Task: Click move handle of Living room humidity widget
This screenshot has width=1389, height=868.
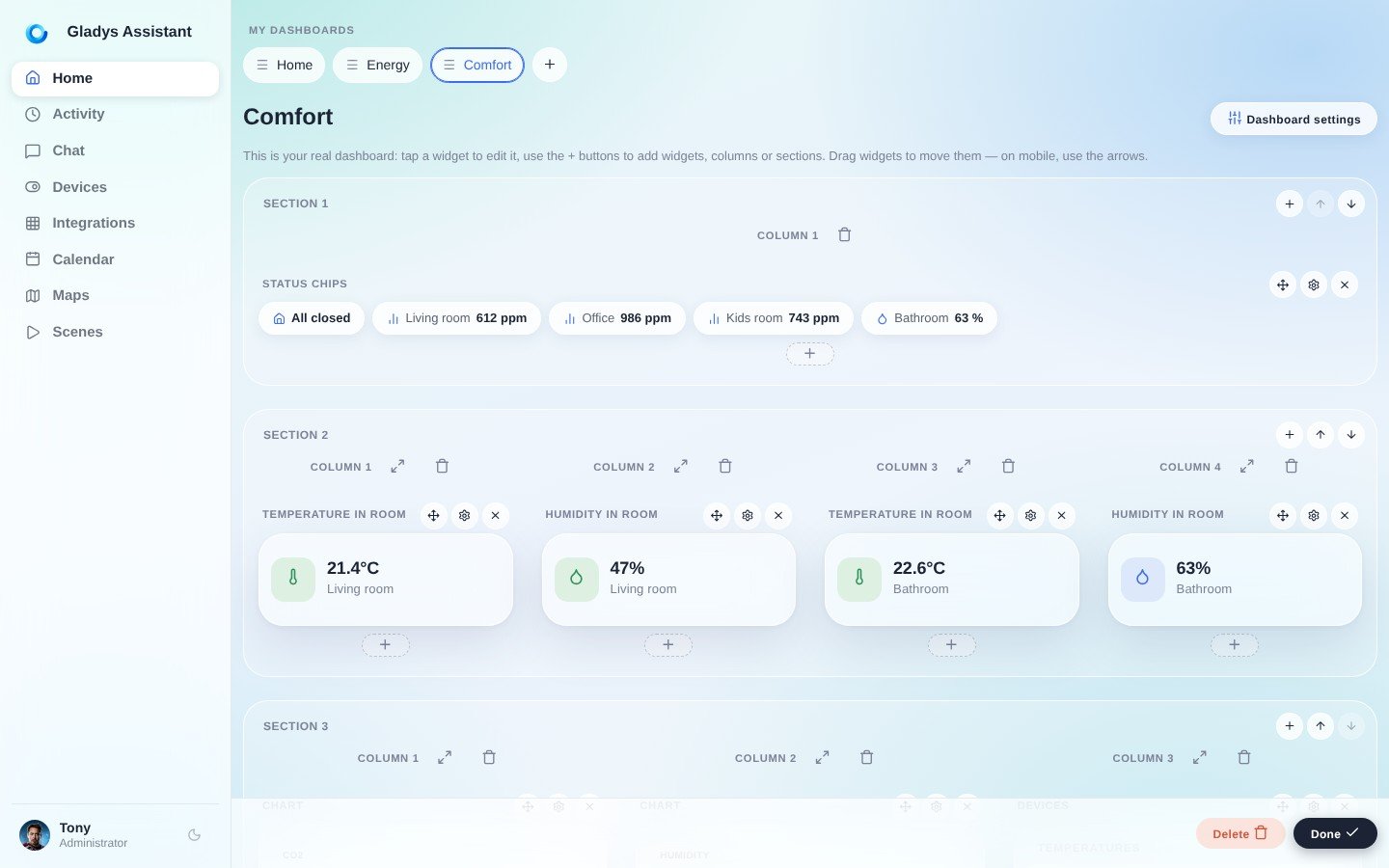Action: click(717, 516)
